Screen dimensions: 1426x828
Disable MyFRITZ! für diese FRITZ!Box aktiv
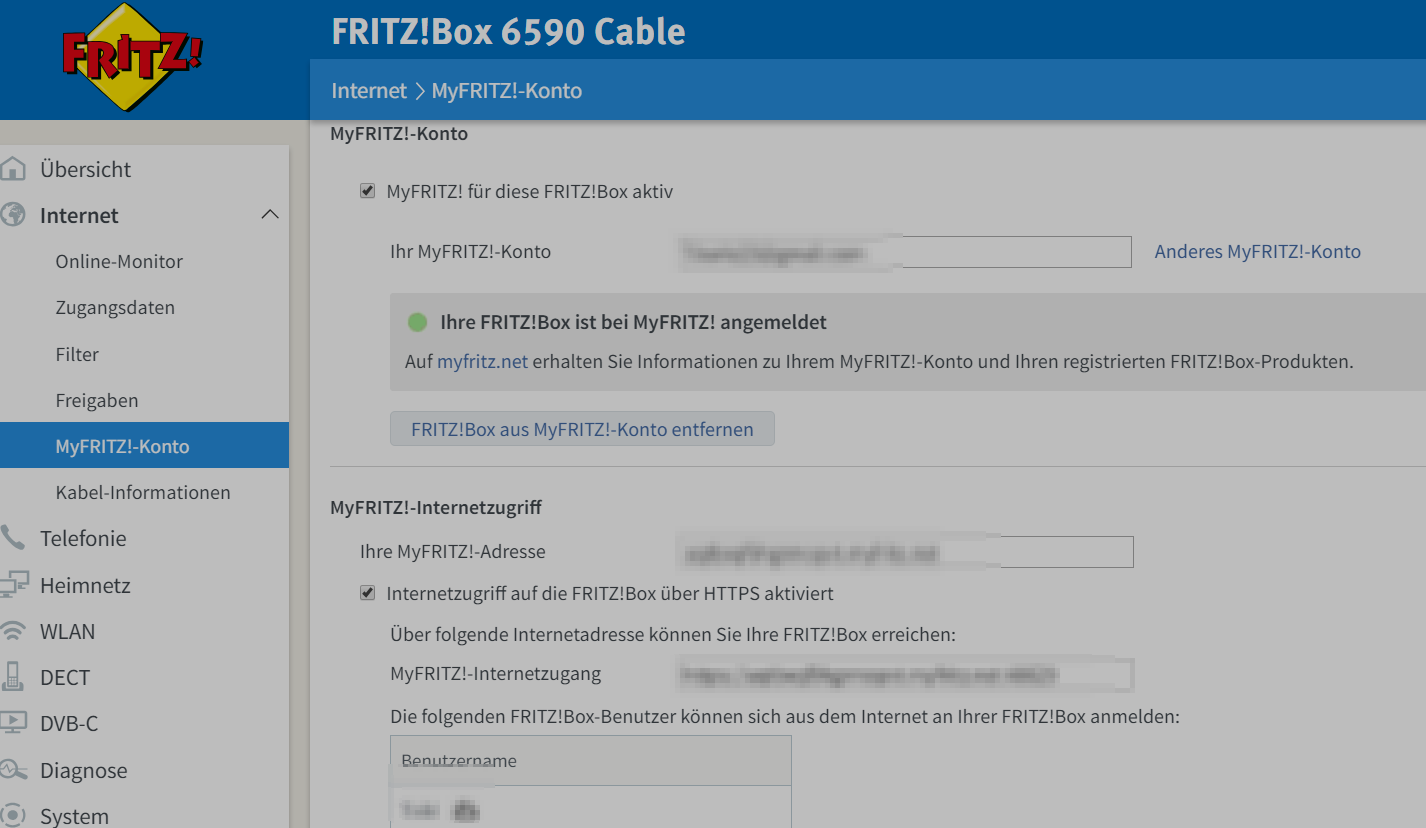pos(367,191)
